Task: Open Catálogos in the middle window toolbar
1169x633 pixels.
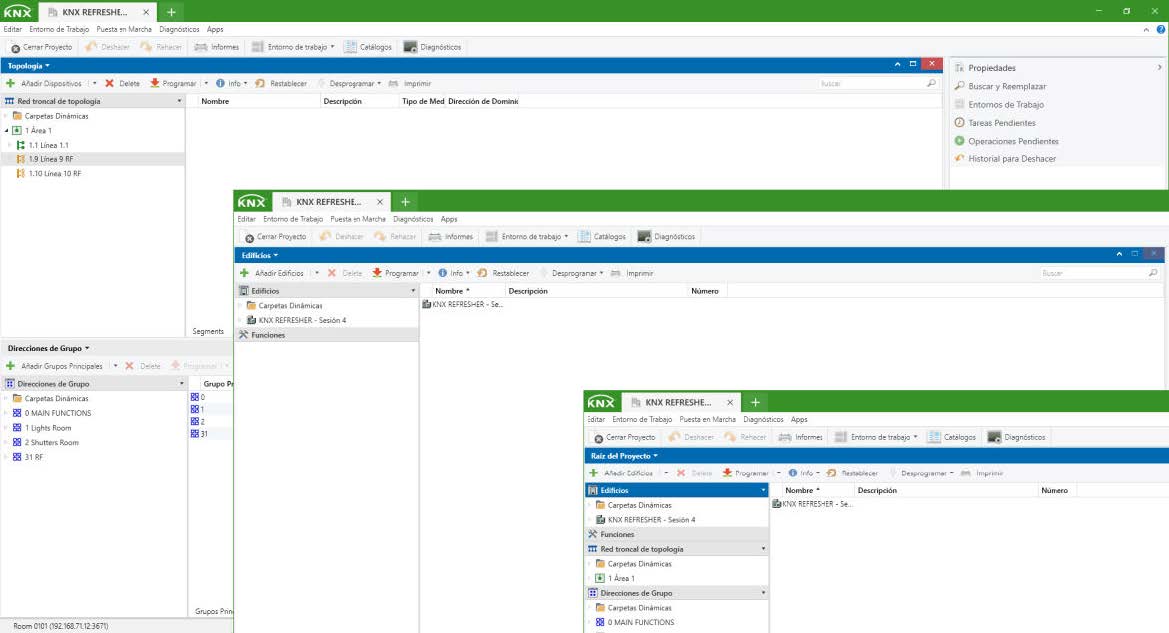Action: (602, 236)
